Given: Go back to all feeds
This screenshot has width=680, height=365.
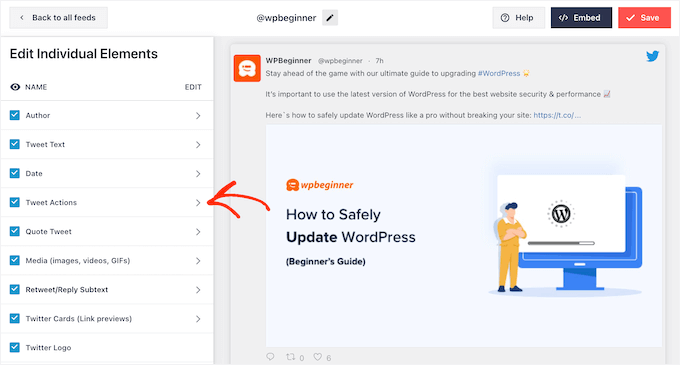Looking at the screenshot, I should point(59,18).
